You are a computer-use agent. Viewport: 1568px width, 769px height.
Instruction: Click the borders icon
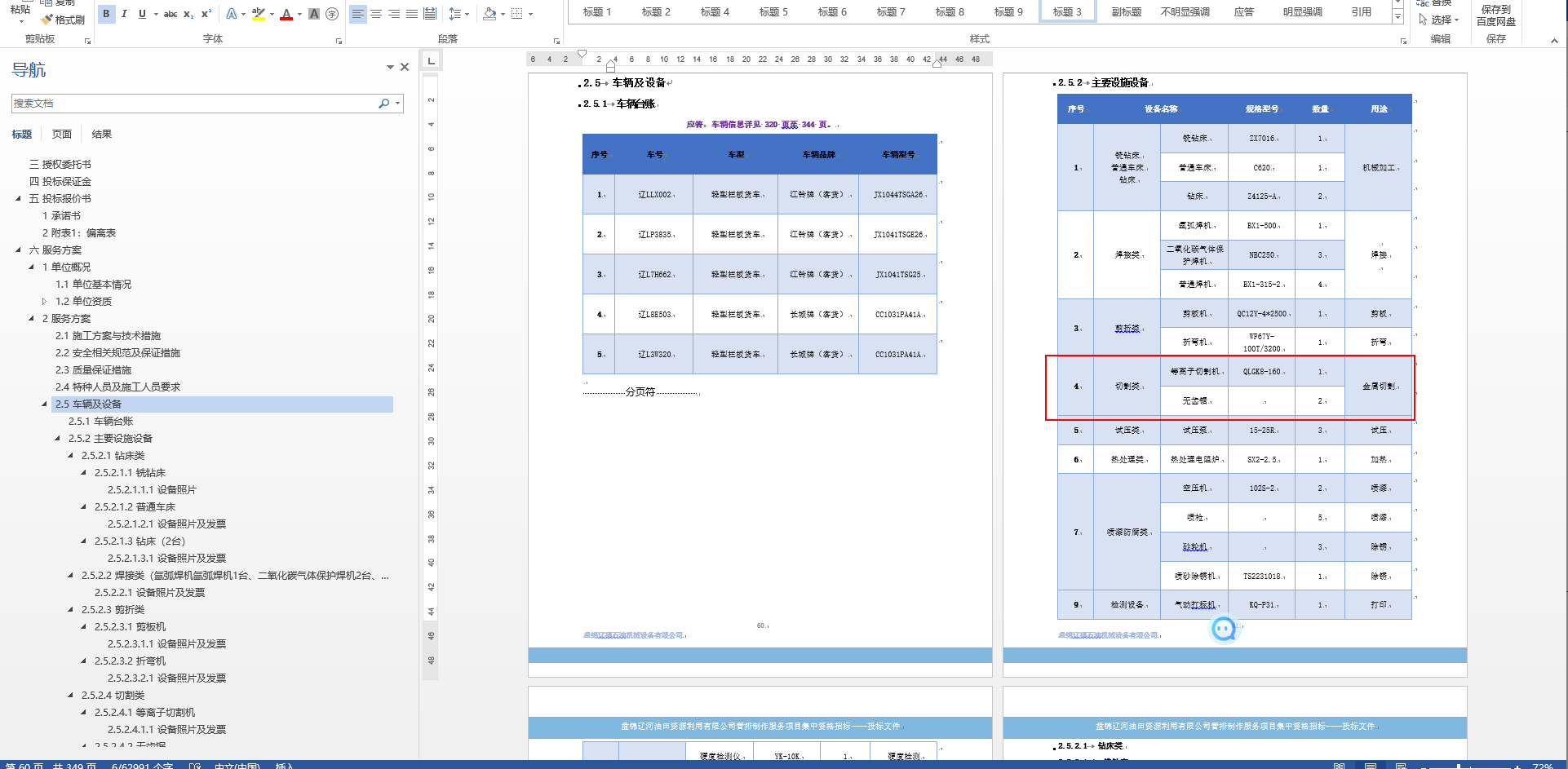click(x=516, y=14)
